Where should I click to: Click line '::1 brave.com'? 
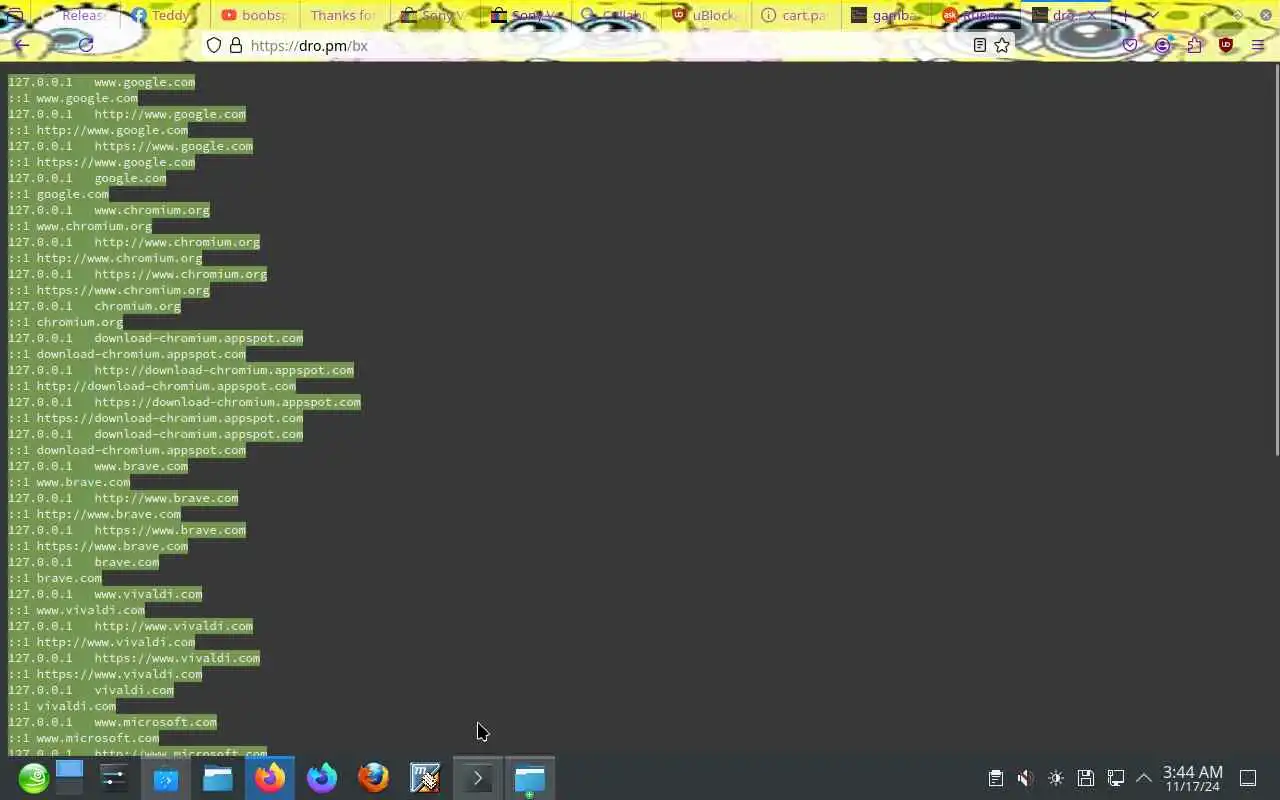(55, 578)
